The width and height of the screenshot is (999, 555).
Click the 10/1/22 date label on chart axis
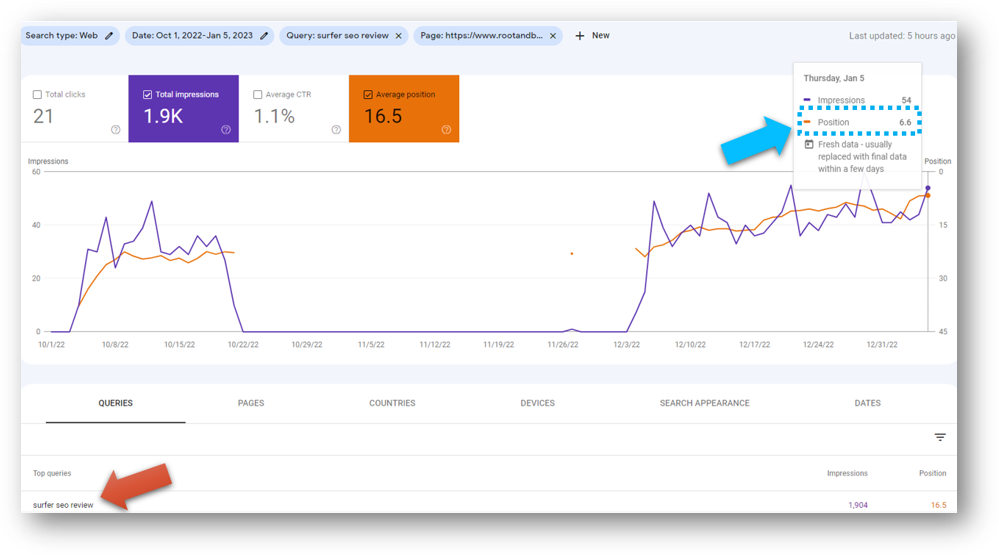51,345
